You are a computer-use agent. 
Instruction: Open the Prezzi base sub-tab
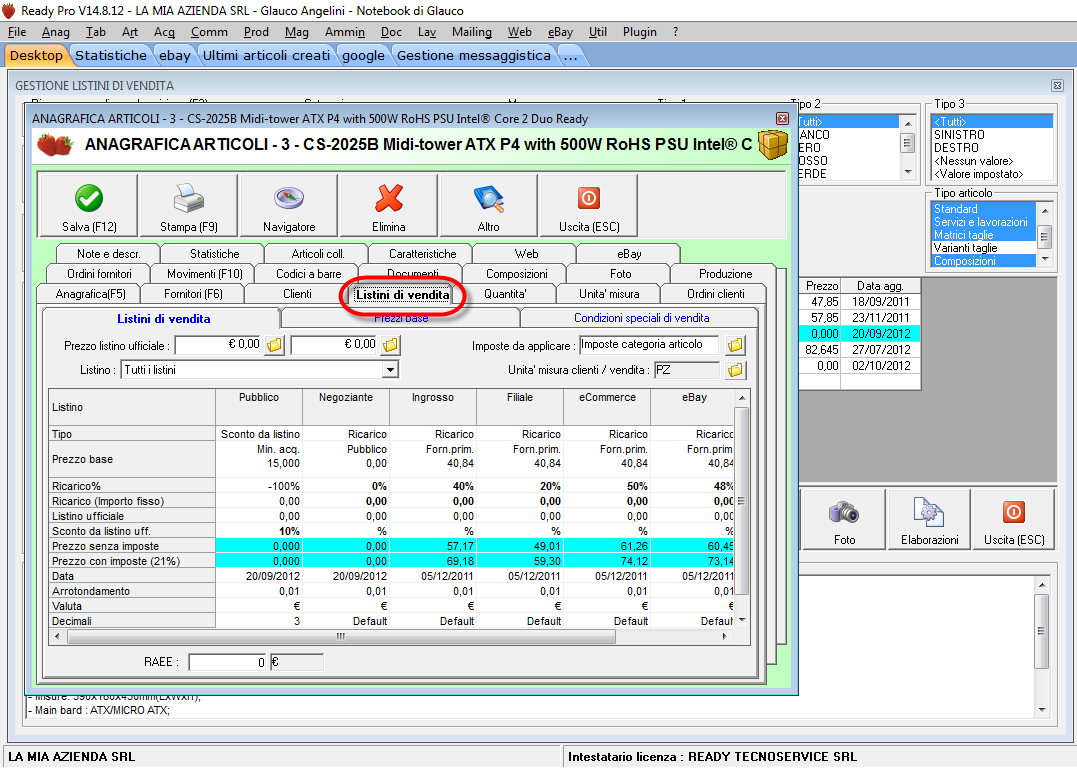401,318
